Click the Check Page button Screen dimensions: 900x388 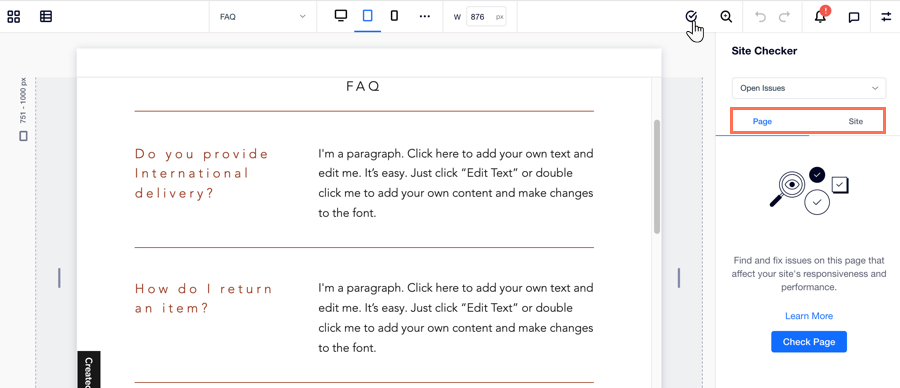click(x=809, y=342)
